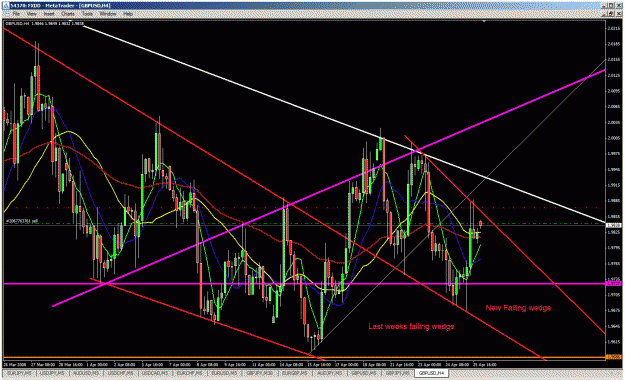The width and height of the screenshot is (625, 380).
Task: Close the inner GBPUSD,H4 chart window
Action: [x=618, y=14]
